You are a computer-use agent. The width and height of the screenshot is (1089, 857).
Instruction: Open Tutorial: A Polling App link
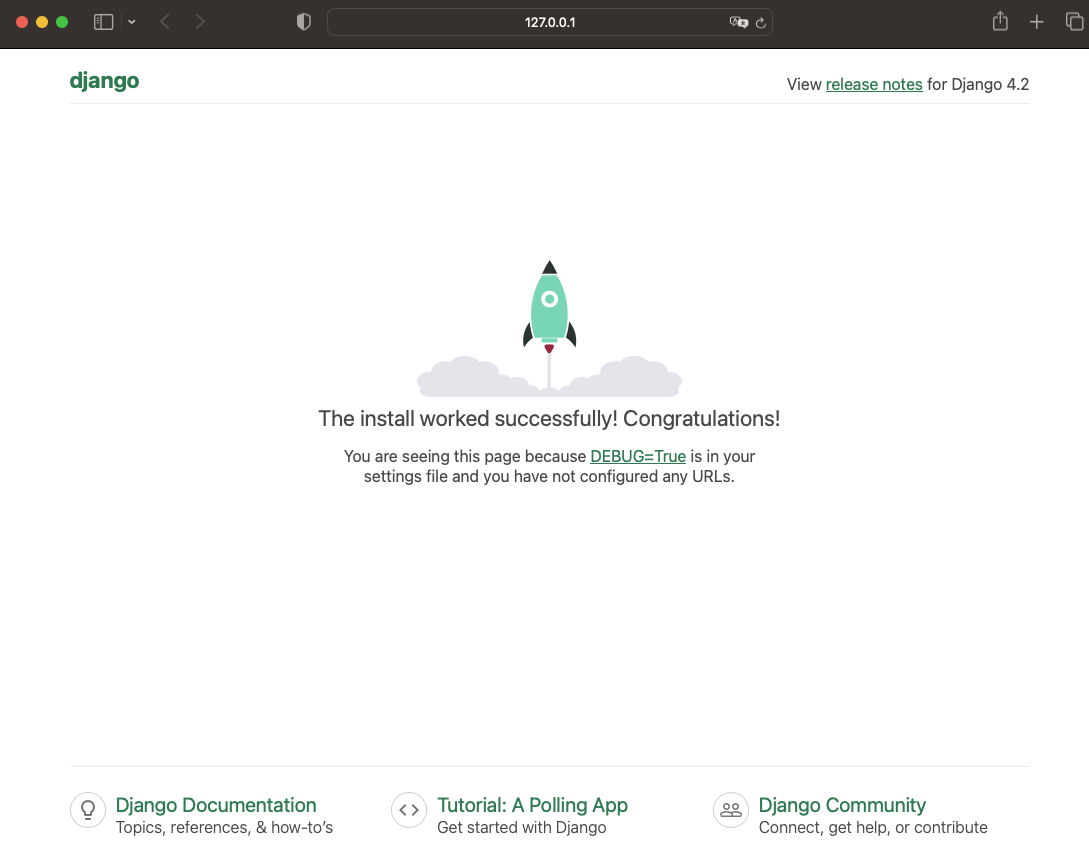[532, 805]
